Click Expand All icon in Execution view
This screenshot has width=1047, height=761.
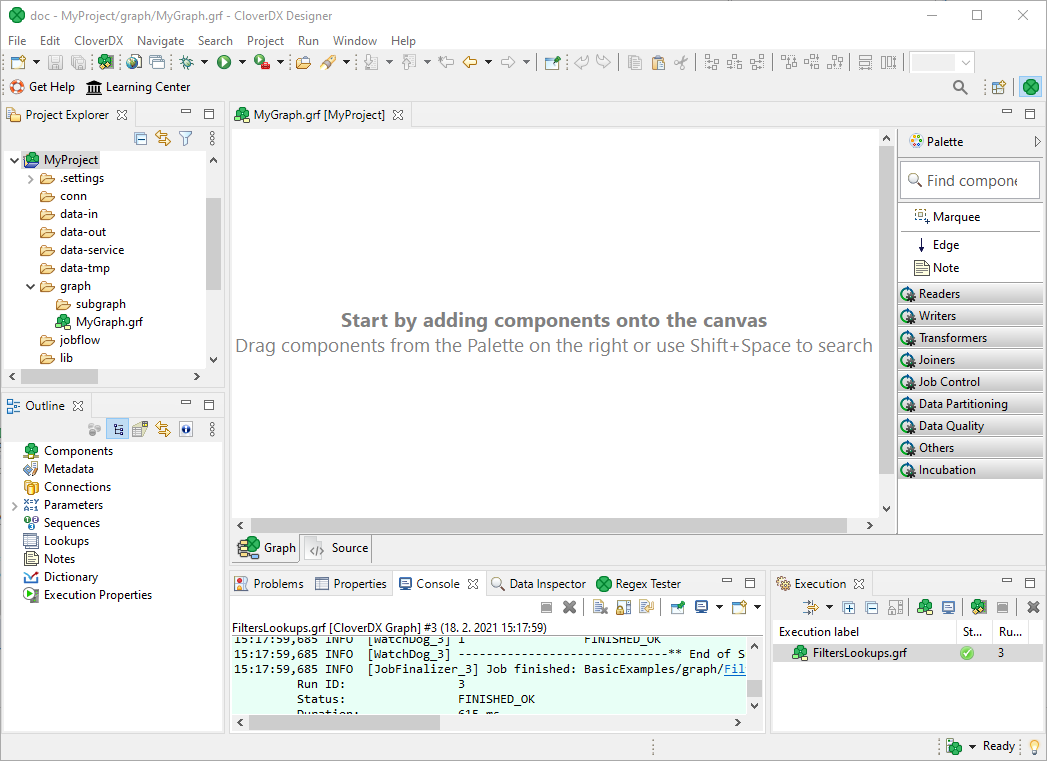tap(849, 607)
